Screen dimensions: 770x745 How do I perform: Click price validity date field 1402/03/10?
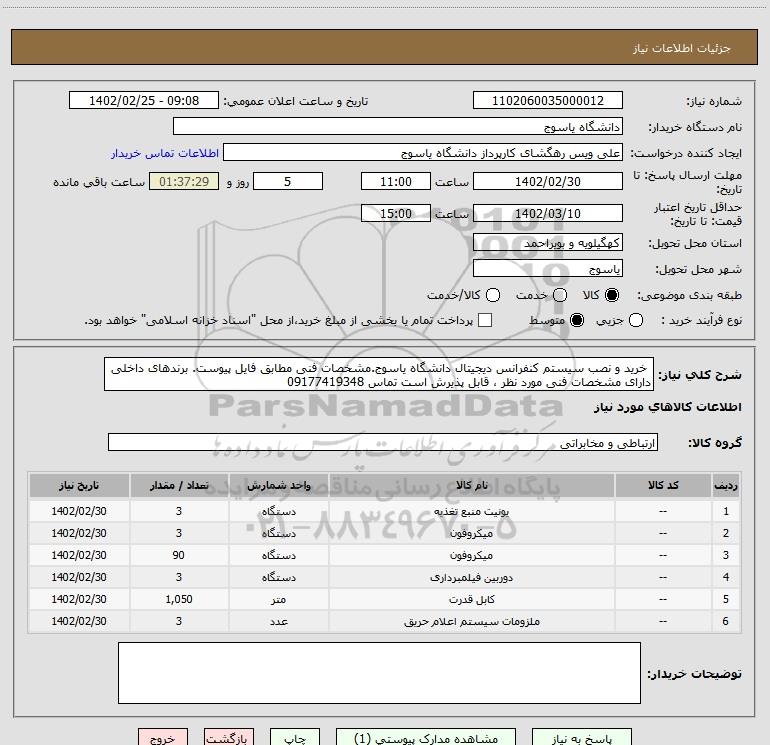pyautogui.click(x=548, y=213)
